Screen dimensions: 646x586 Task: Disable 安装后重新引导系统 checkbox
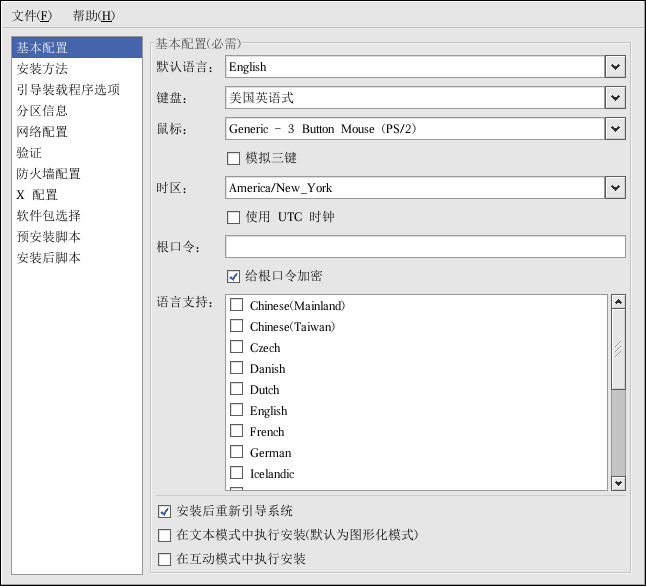(x=166, y=511)
